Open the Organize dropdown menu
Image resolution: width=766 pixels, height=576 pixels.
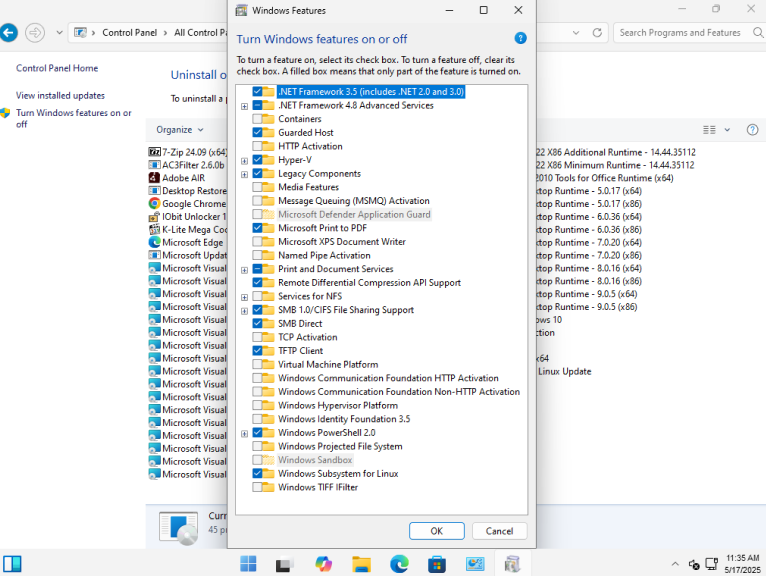(x=179, y=129)
